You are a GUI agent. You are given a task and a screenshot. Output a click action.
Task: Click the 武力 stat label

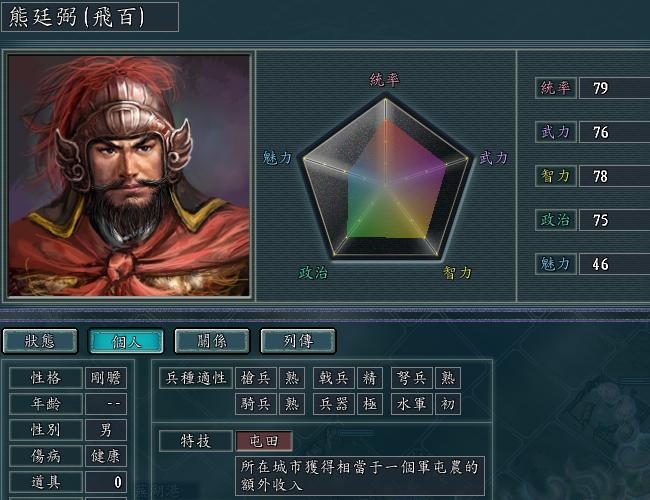pyautogui.click(x=555, y=132)
